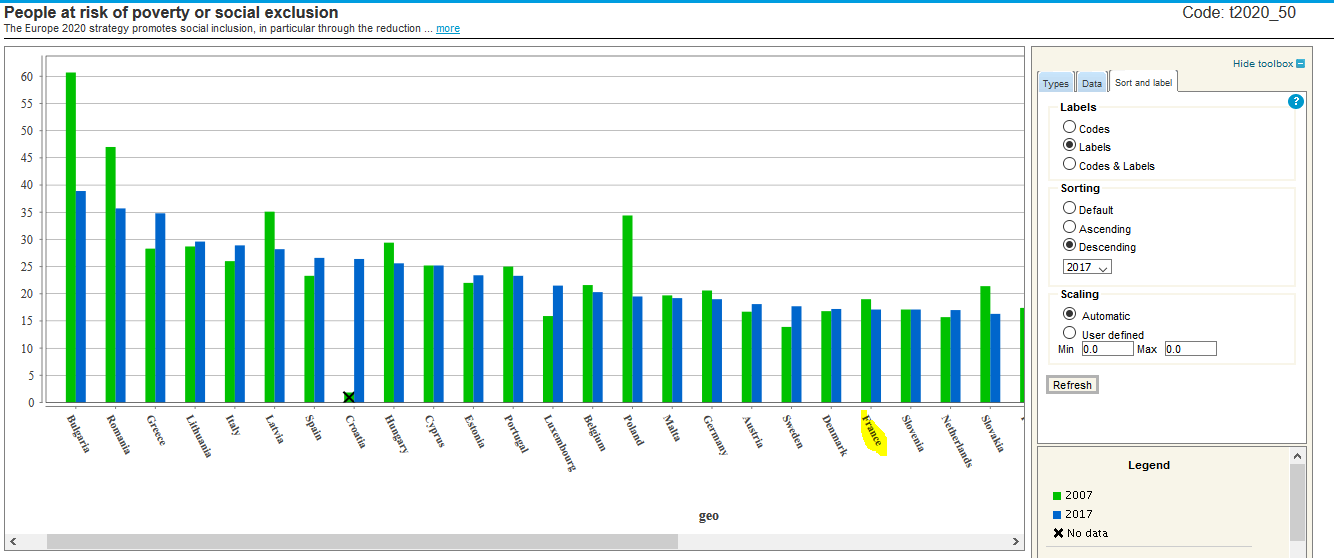Click the chart's left scroll arrow

click(12, 541)
